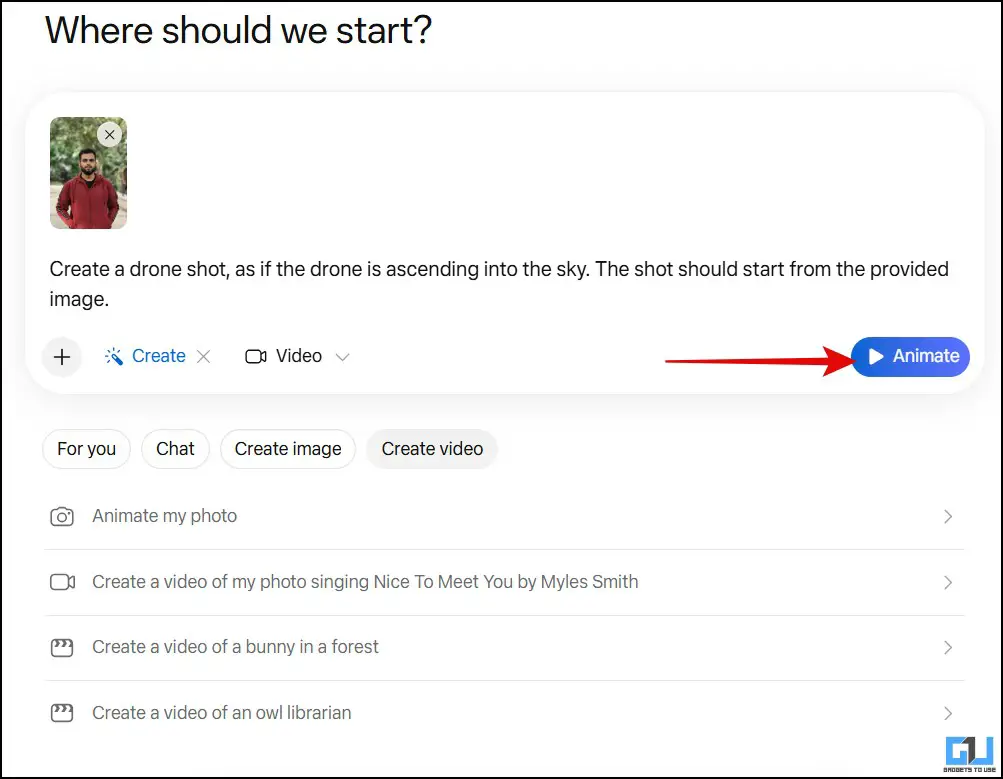Open chevron for Animate my photo row

pos(948,517)
